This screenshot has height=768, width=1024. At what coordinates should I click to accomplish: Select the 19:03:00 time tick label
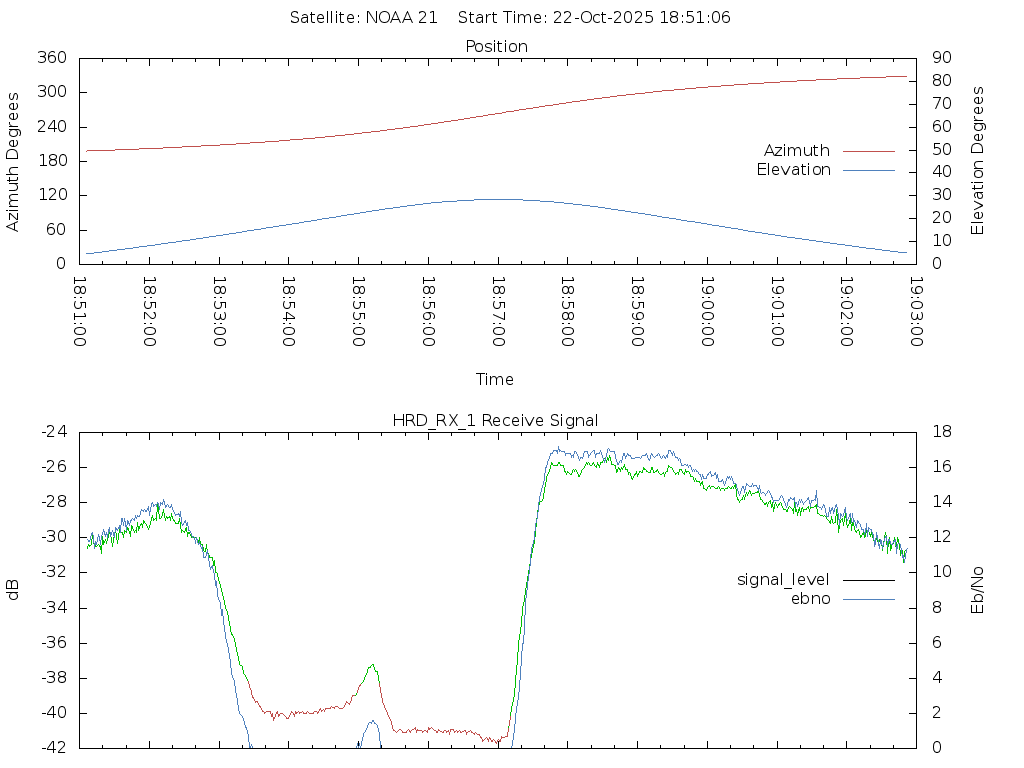(915, 311)
